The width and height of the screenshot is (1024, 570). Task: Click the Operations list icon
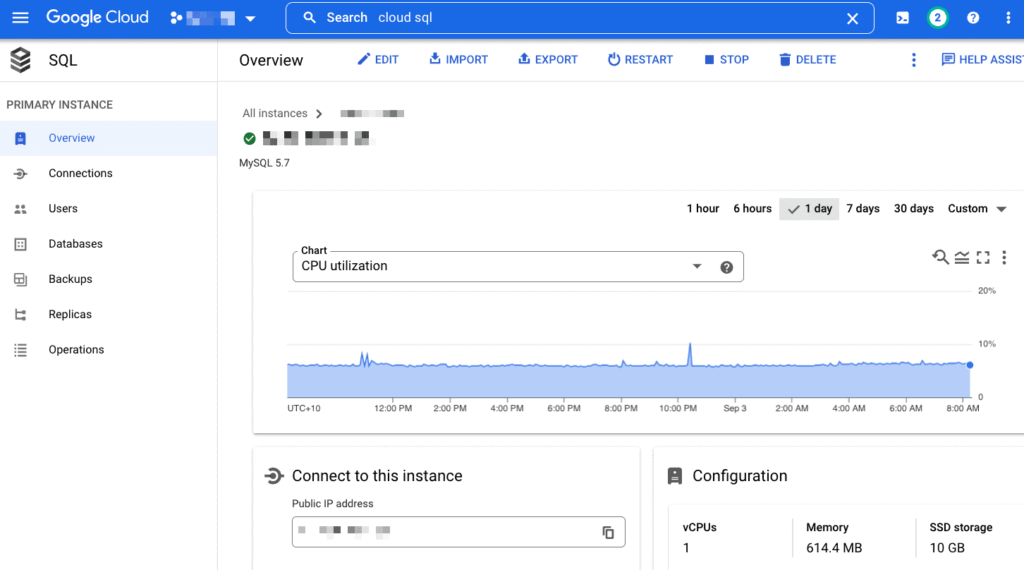tap(20, 350)
